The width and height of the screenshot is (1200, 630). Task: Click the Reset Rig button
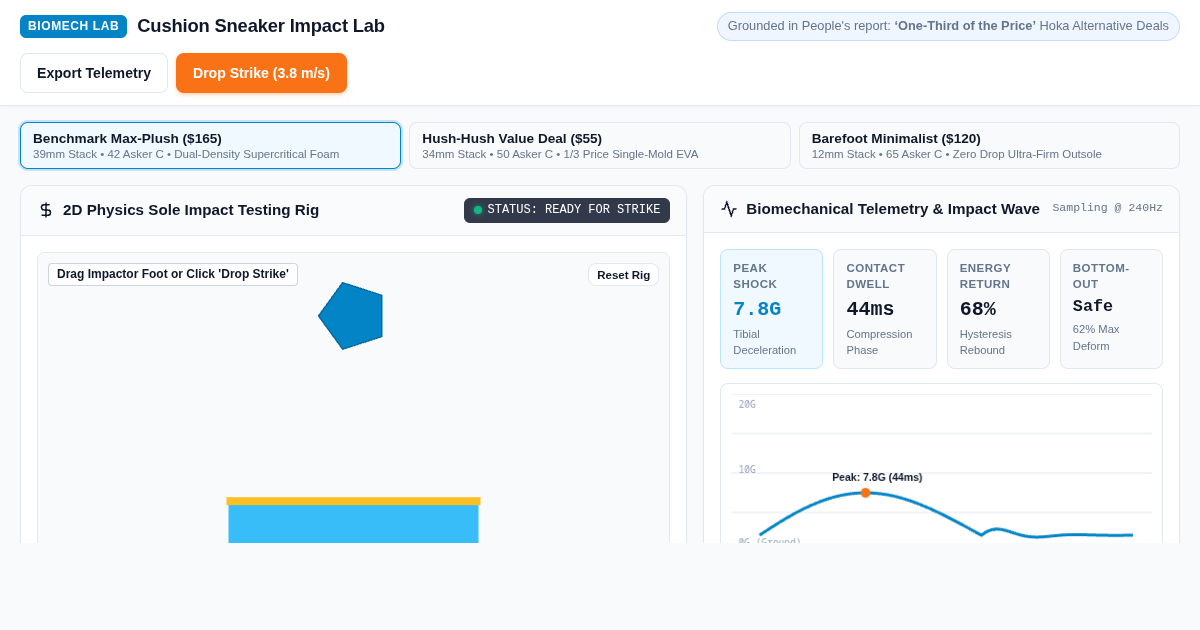click(623, 275)
